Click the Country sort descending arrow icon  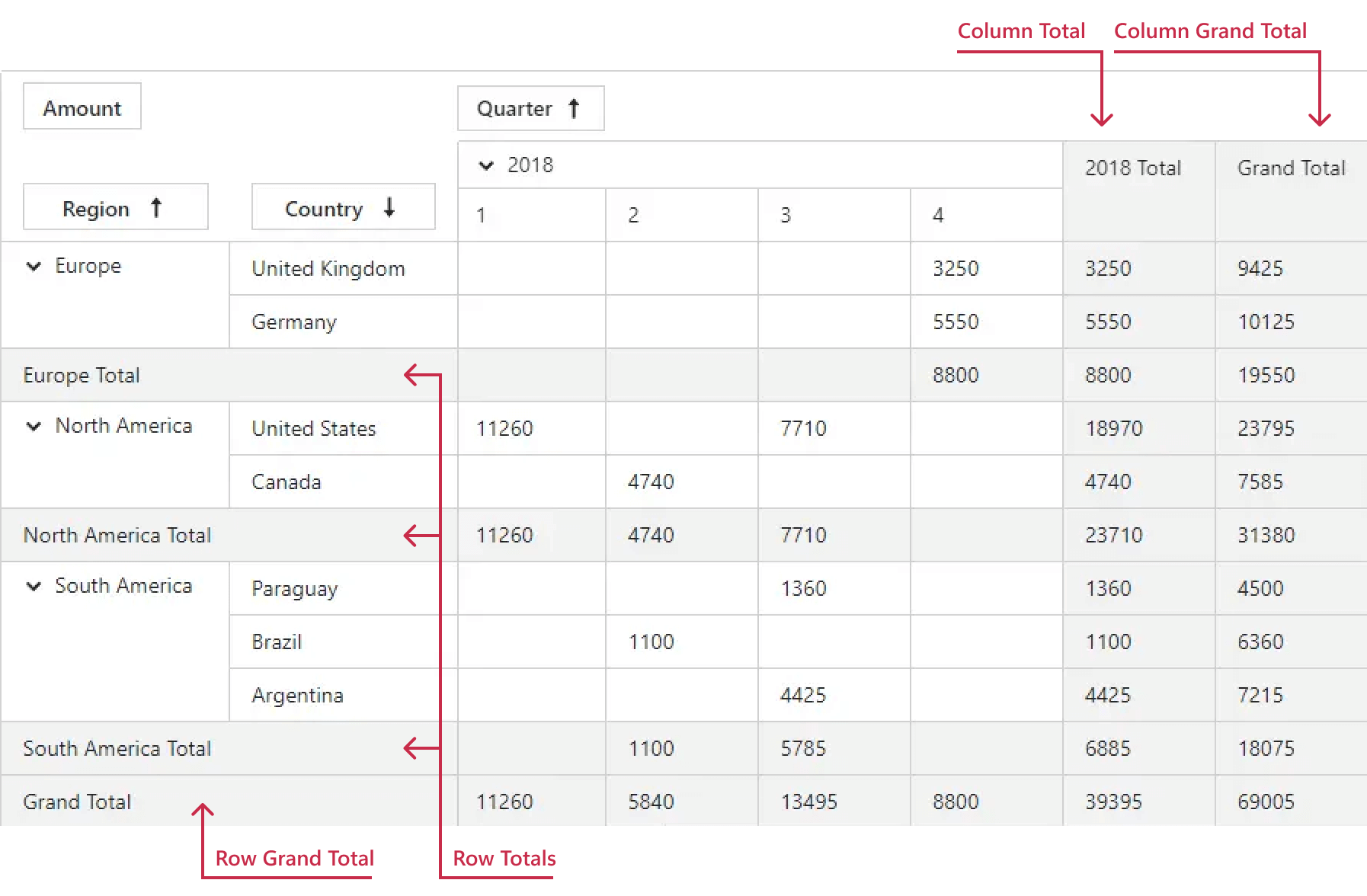pos(389,207)
